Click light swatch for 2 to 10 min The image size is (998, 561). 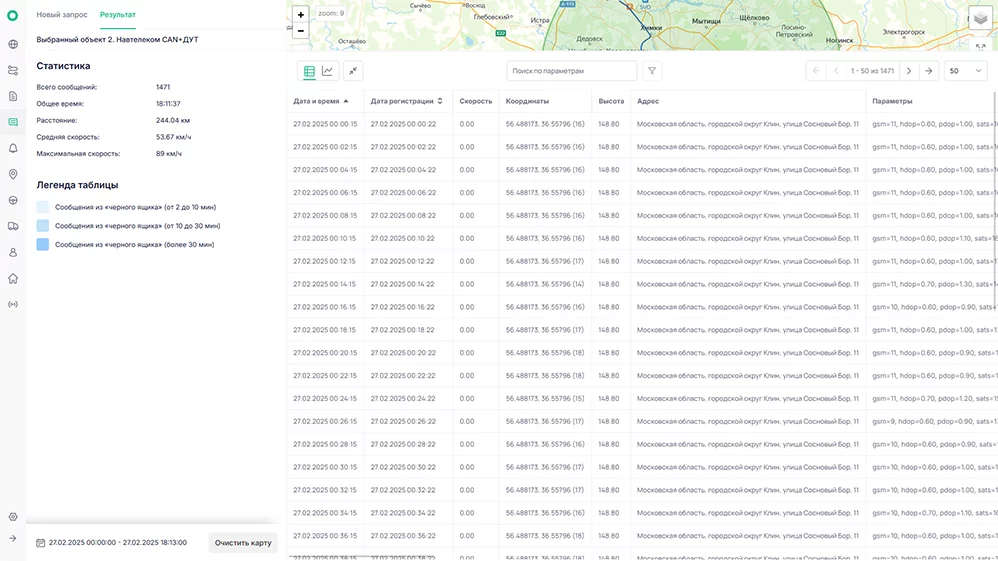(x=43, y=208)
